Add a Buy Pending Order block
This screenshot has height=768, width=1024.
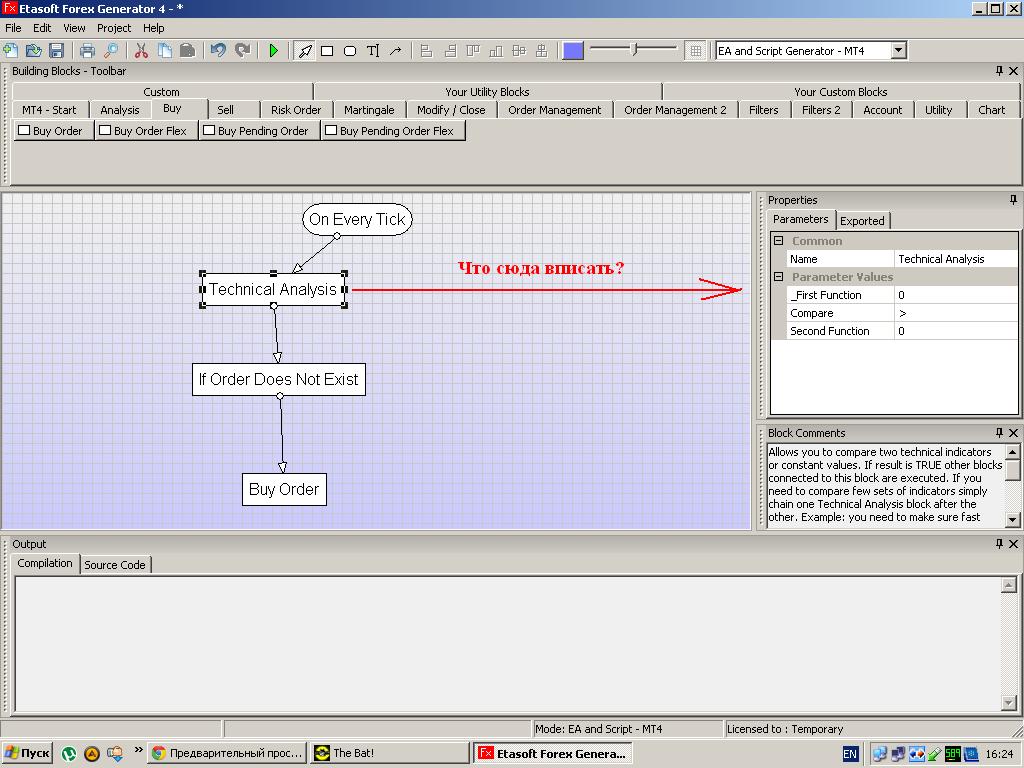pyautogui.click(x=259, y=131)
